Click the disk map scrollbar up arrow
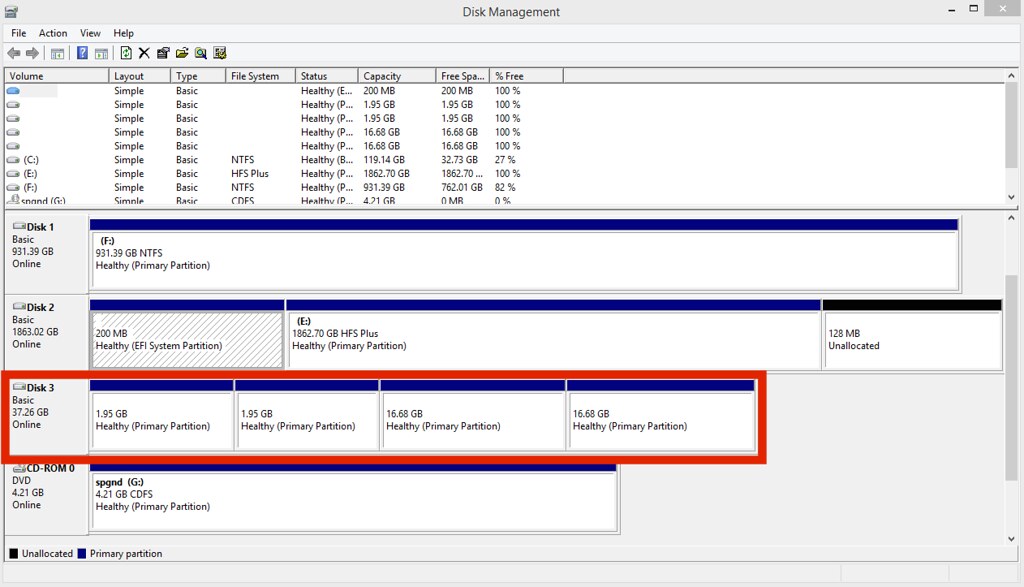Image resolution: width=1024 pixels, height=587 pixels. pos(1011,218)
